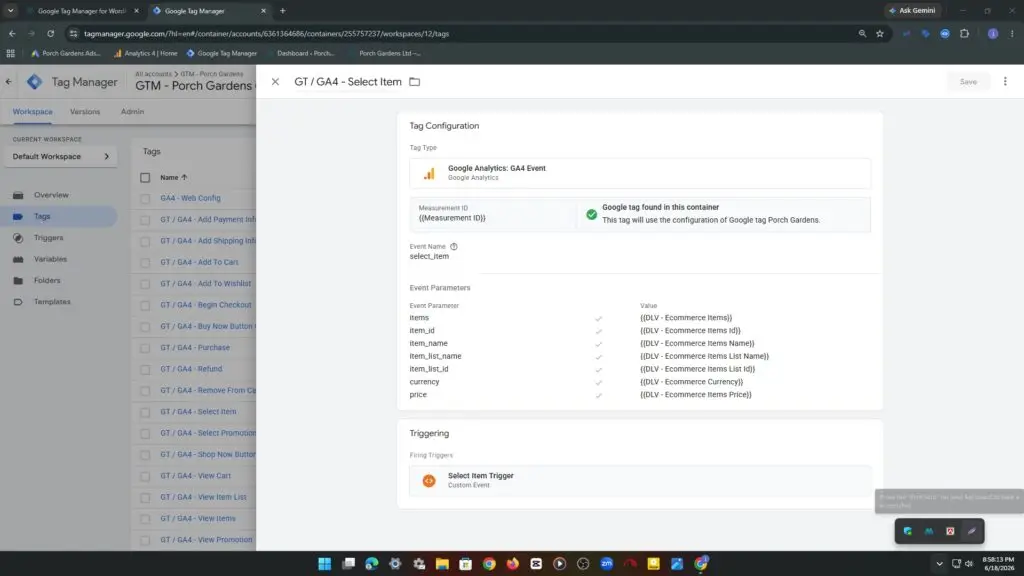This screenshot has width=1024, height=576.
Task: Click the Ask Gemini button
Action: tap(912, 10)
